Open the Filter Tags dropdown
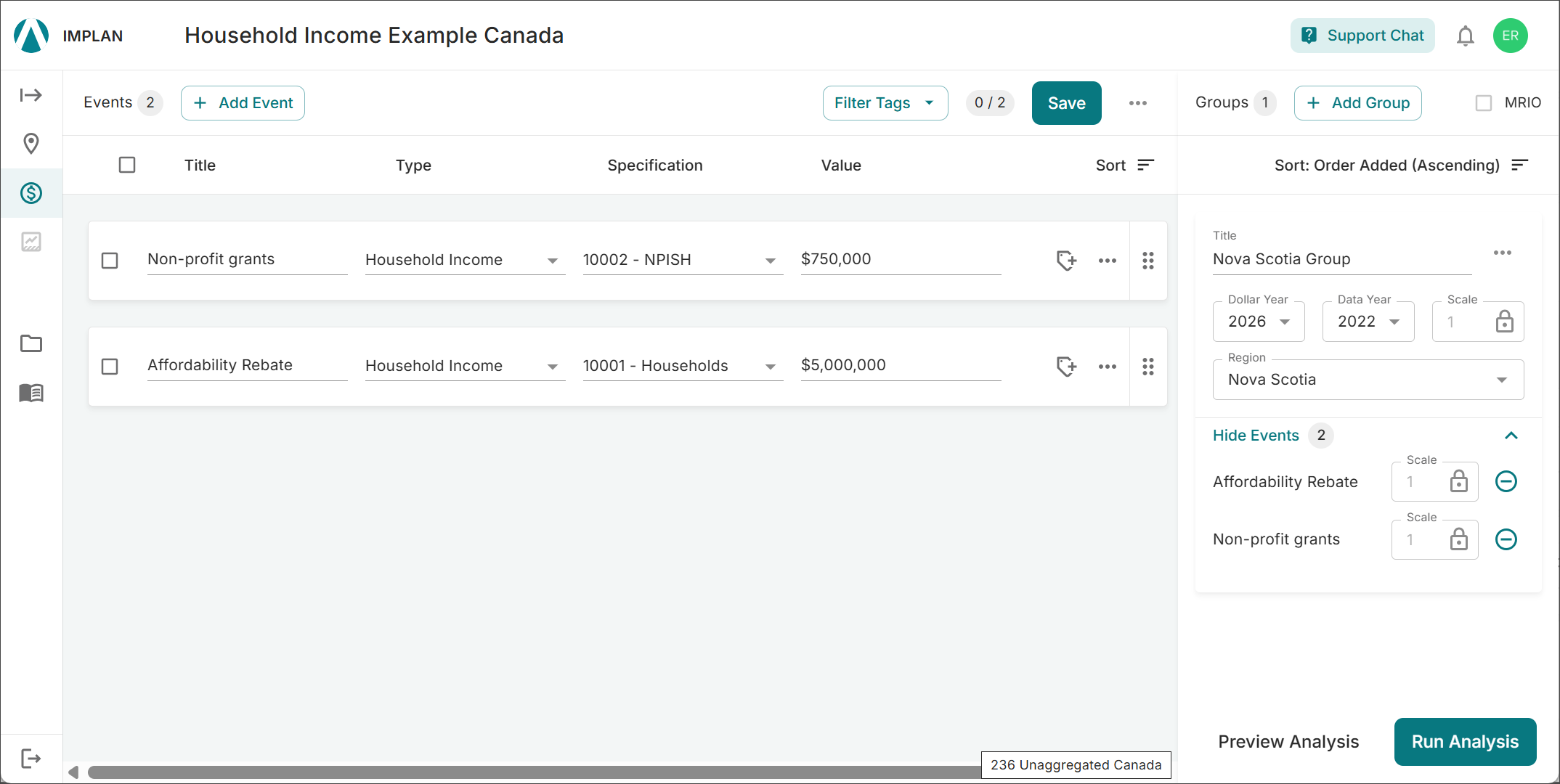1560x784 pixels. 885,103
